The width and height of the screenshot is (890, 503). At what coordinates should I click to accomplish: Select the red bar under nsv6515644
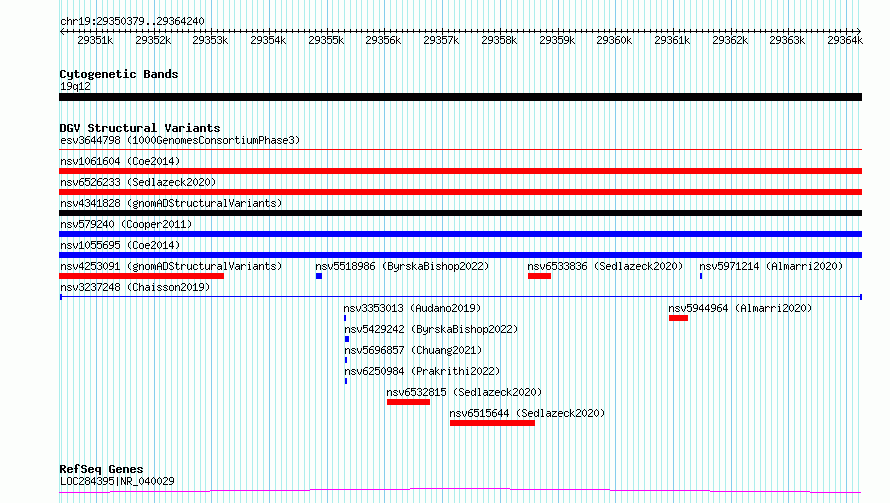point(492,423)
